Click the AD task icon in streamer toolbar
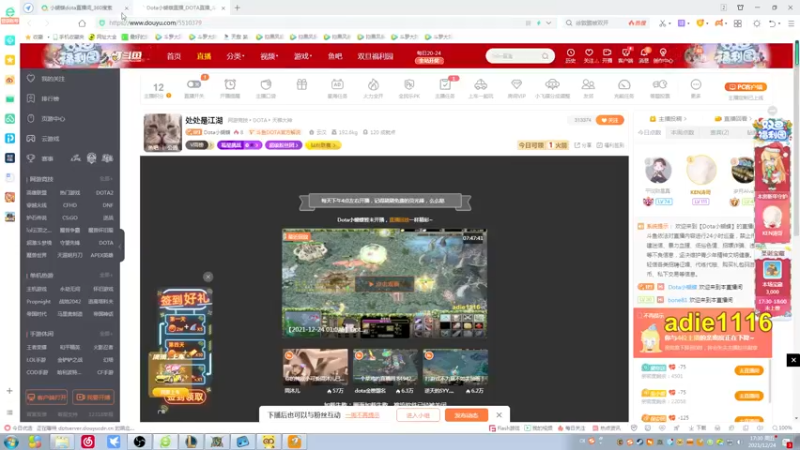 point(337,85)
